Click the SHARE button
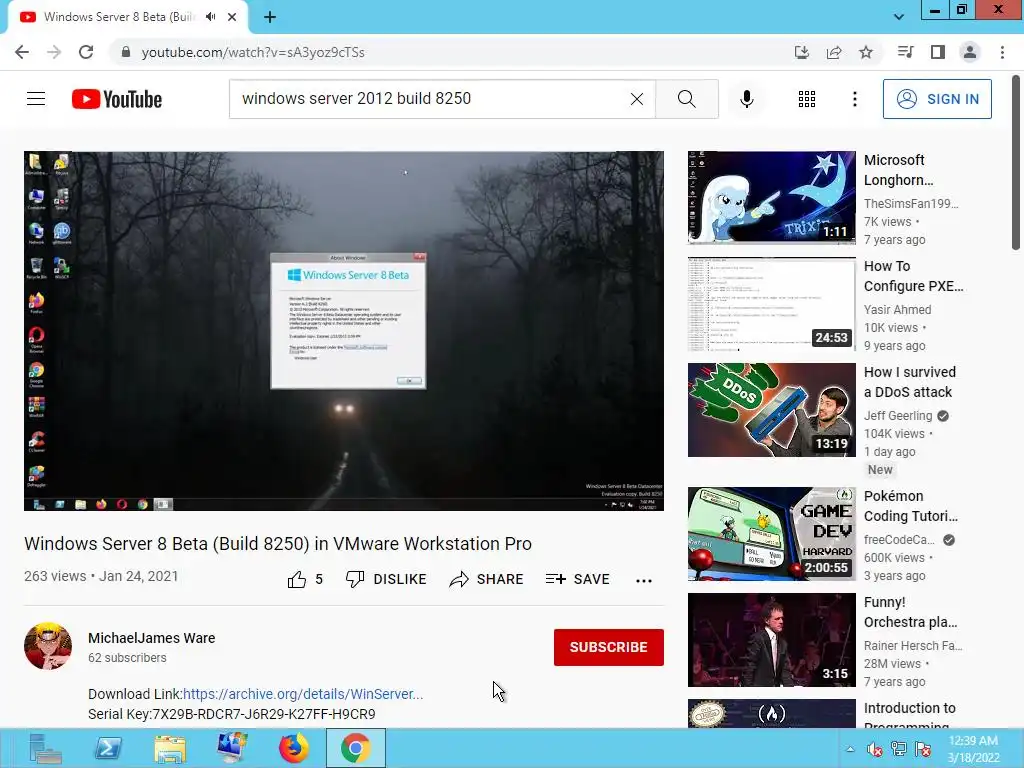The width and height of the screenshot is (1024, 768). pyautogui.click(x=487, y=579)
